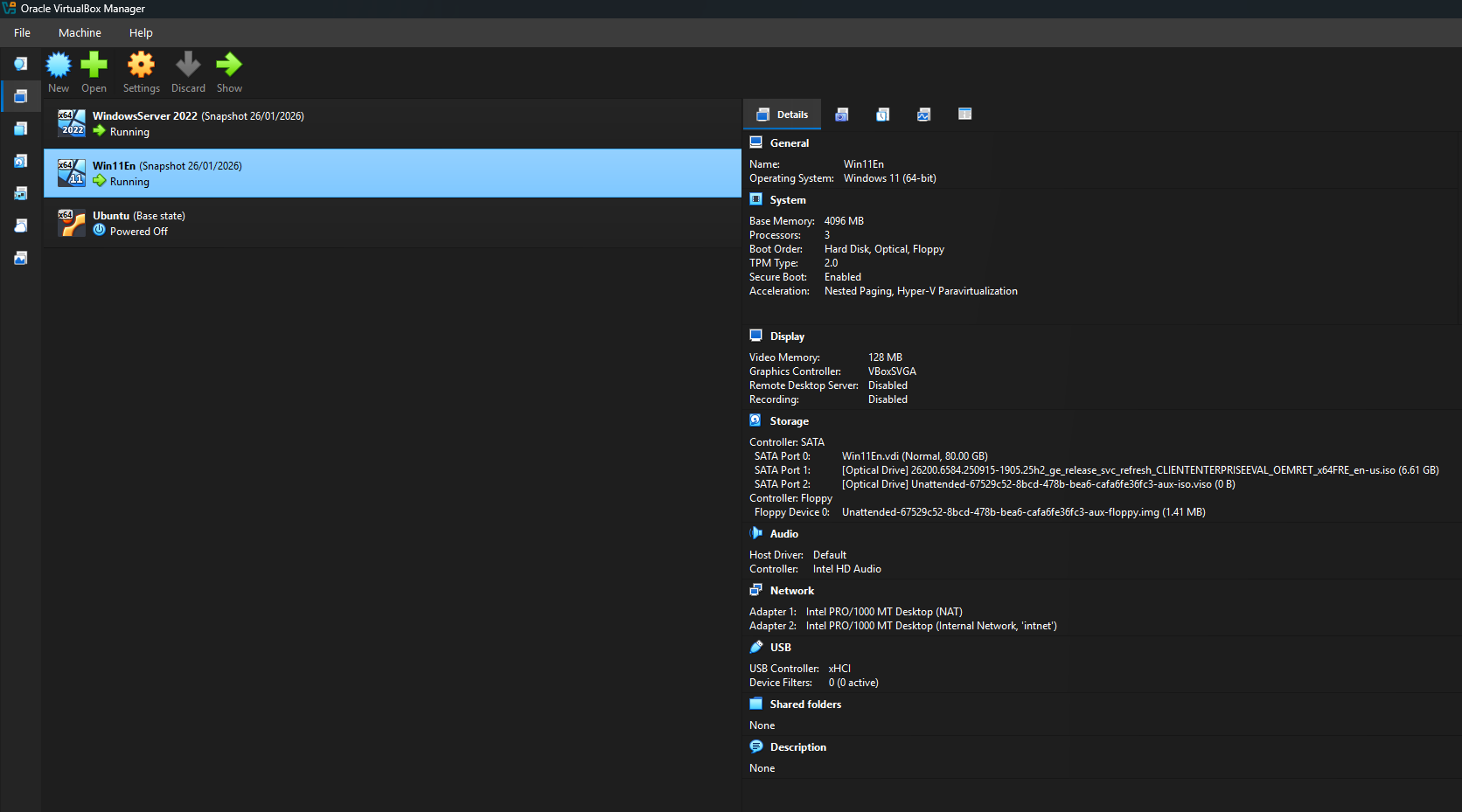Screen dimensions: 1462x812
Task: Click the cloud icon in left sidebar
Action: [x=21, y=226]
